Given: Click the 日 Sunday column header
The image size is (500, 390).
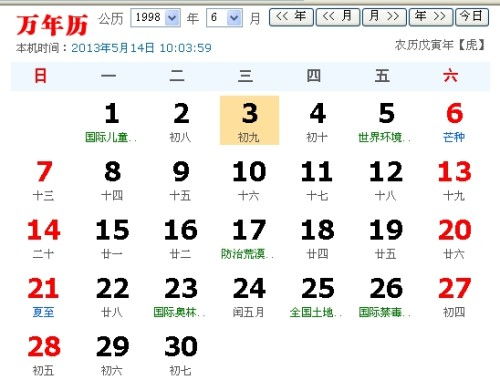Looking at the screenshot, I should point(40,76).
